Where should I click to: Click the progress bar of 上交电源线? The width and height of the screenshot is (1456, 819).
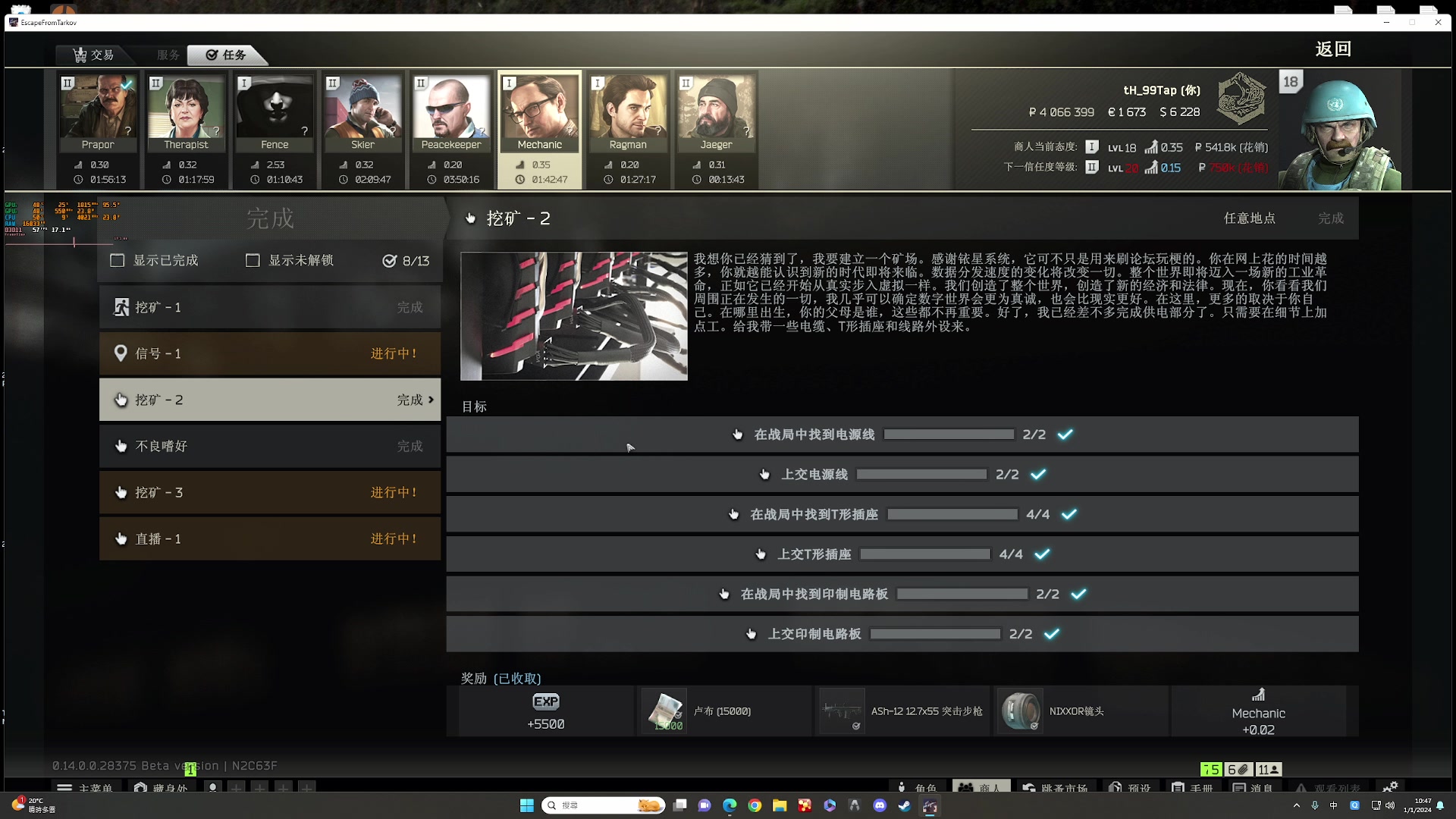921,474
